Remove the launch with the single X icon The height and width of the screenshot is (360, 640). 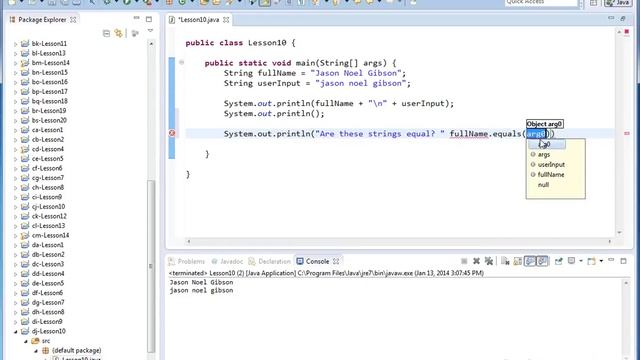click(x=476, y=261)
